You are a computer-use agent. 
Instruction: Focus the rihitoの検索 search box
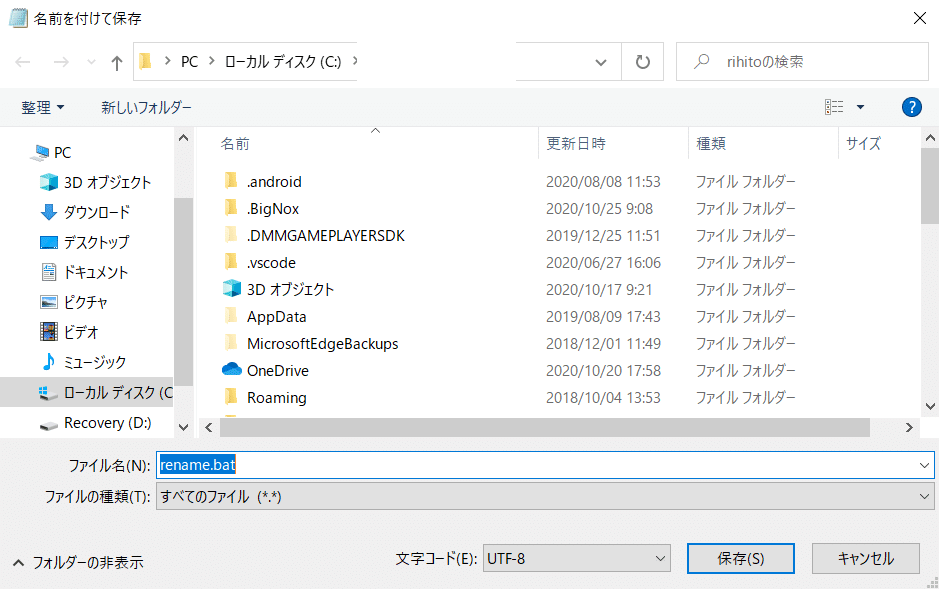point(802,62)
